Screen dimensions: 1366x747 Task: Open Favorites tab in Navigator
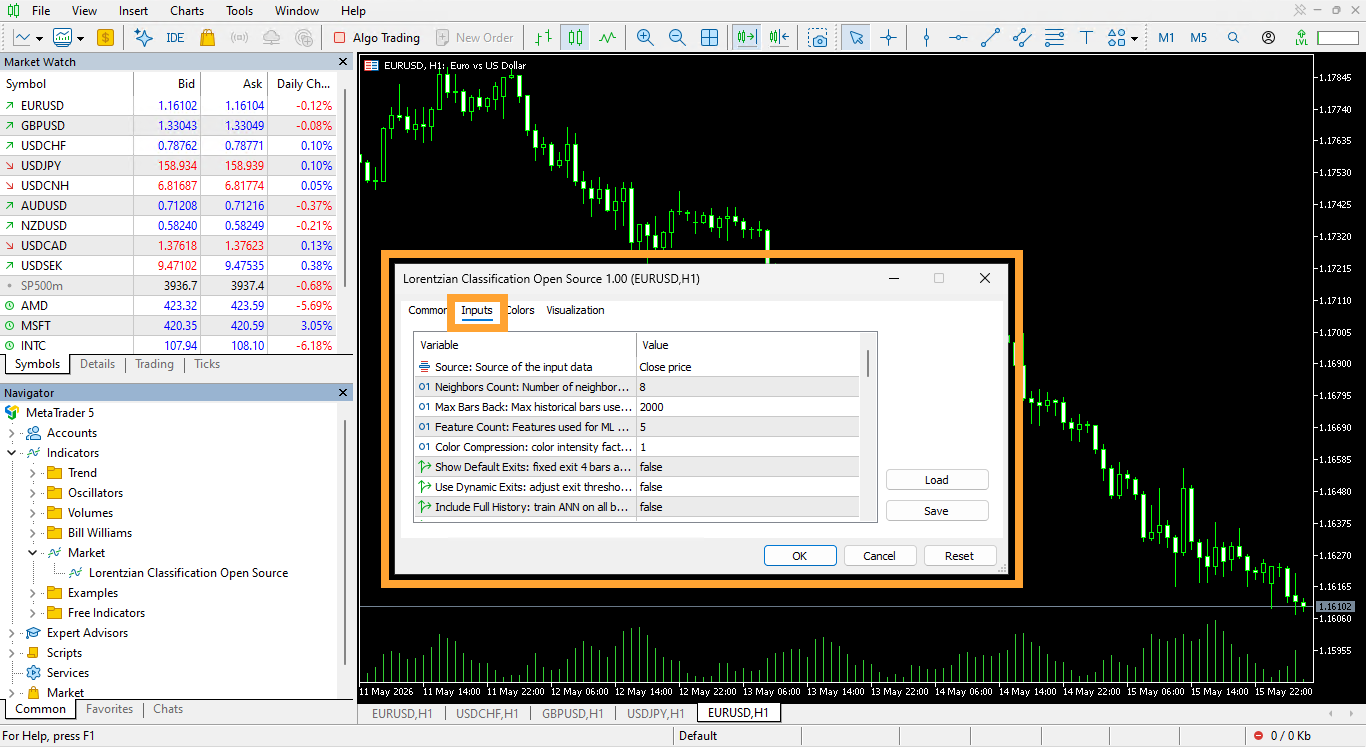pyautogui.click(x=110, y=709)
